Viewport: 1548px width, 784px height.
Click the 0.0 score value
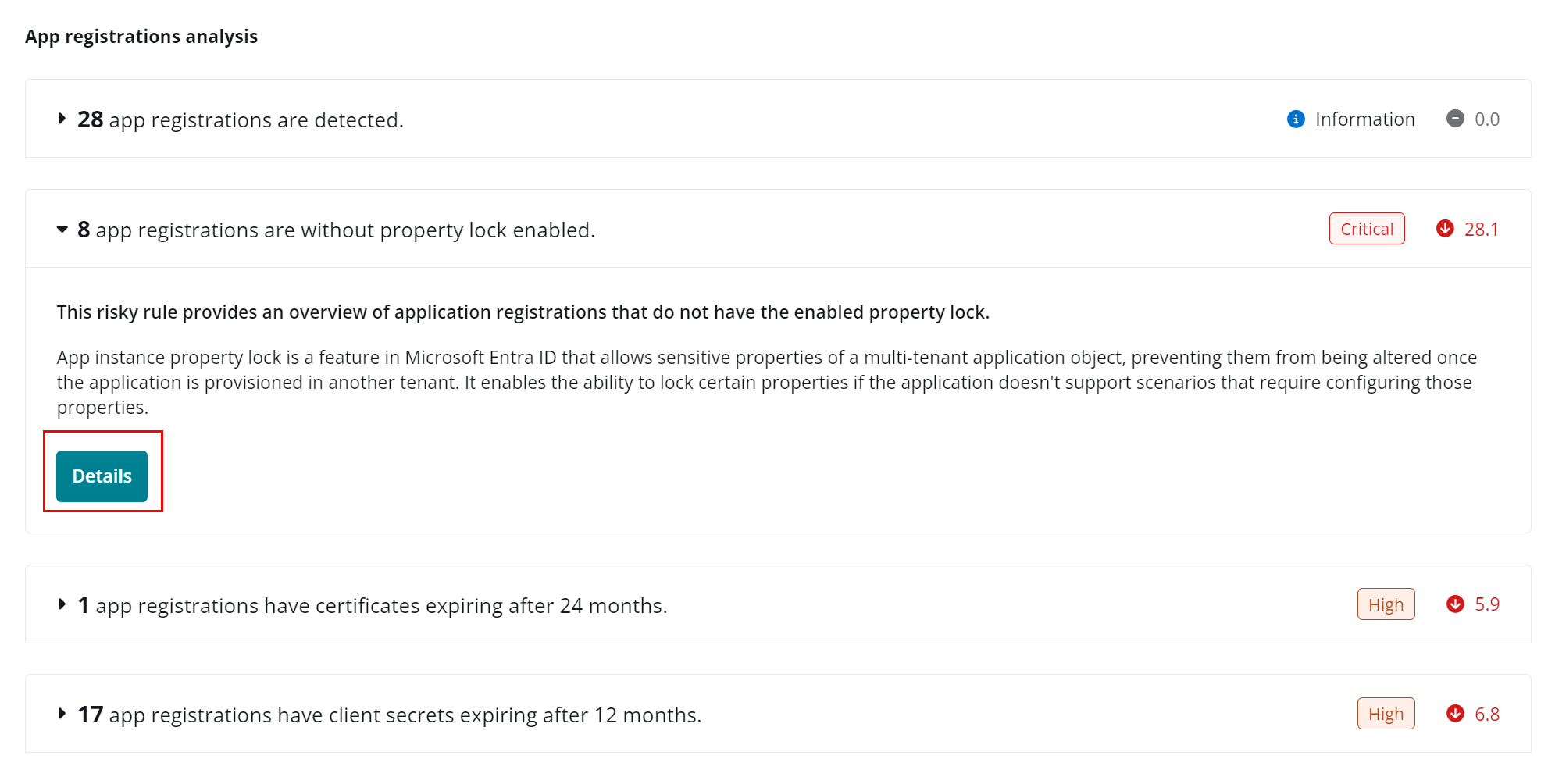click(x=1487, y=119)
